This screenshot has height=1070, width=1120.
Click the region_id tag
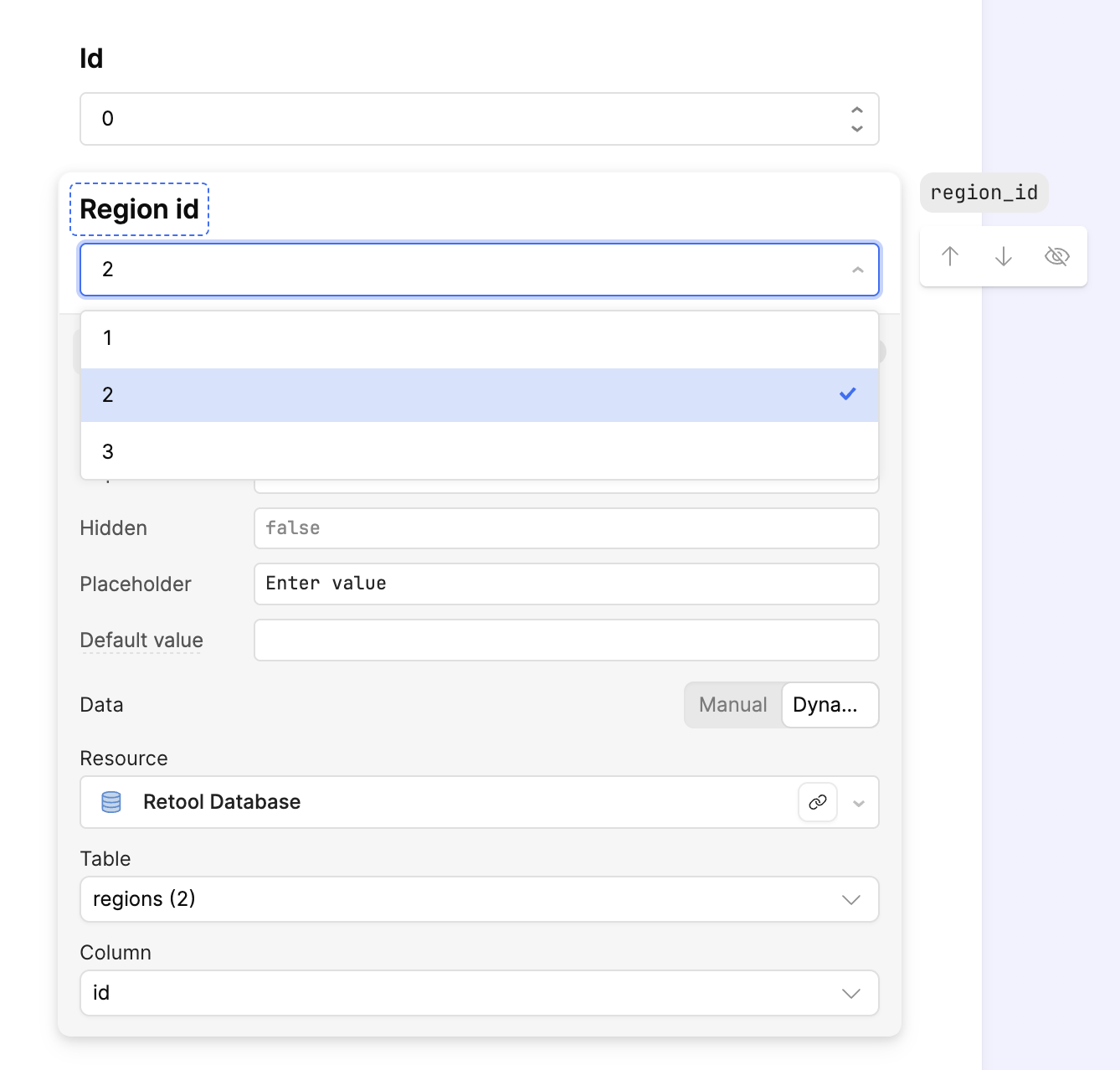984,193
